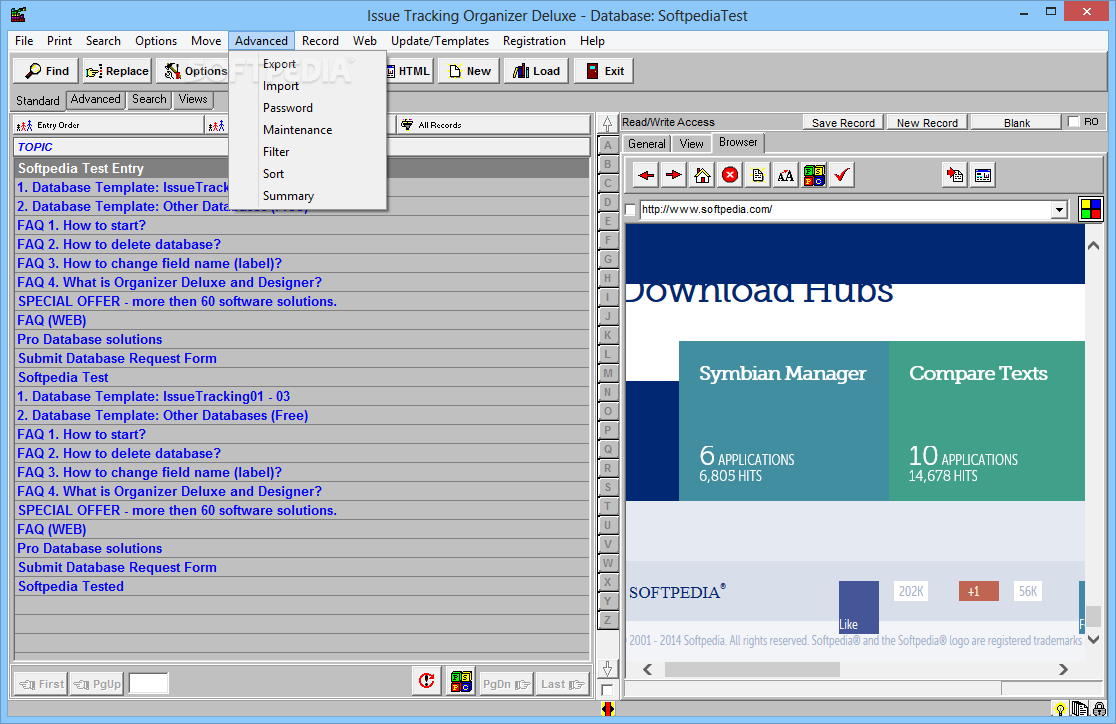This screenshot has height=724, width=1116.
Task: Click the New toolbar button
Action: pyautogui.click(x=469, y=71)
